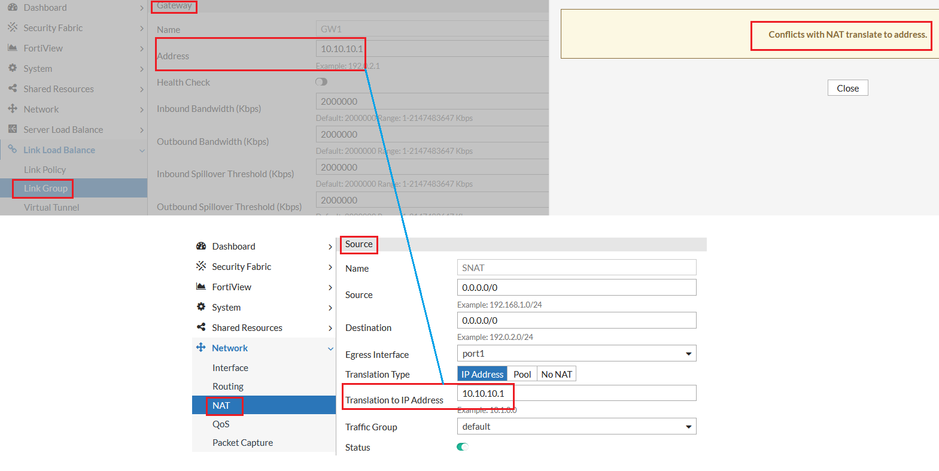The image size is (939, 471).
Task: Click the 'Example: 192.168.1.0/24' hint text
Action: [499, 305]
